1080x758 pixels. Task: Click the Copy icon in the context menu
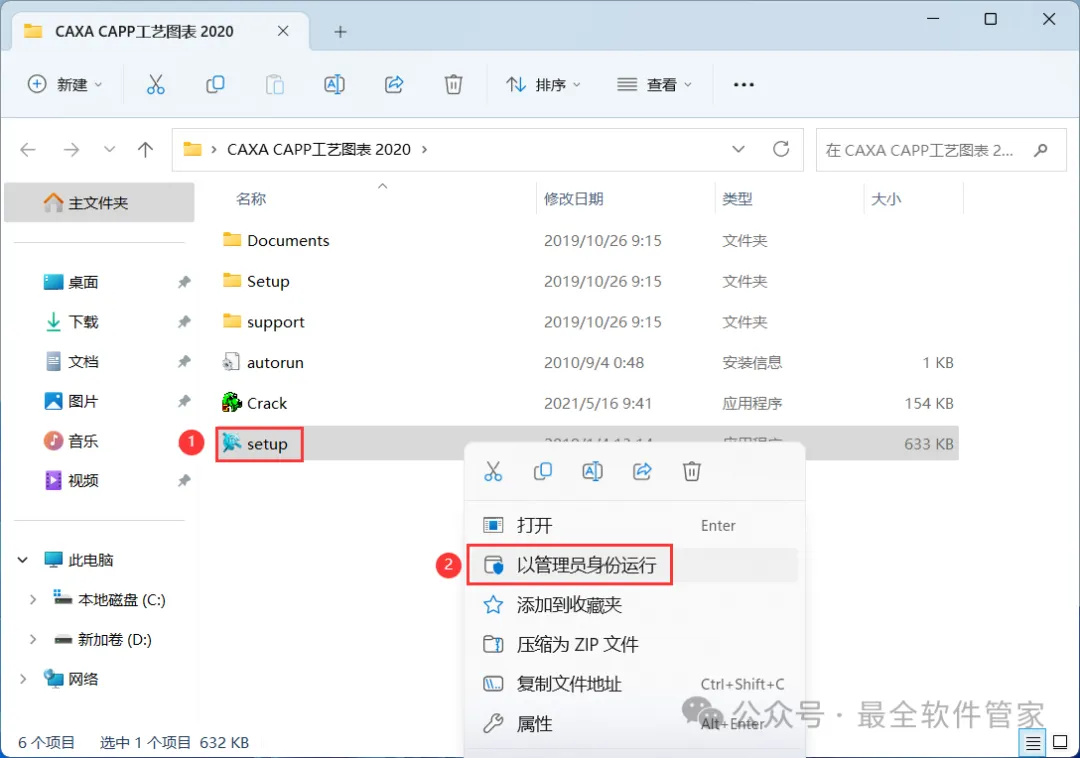(x=543, y=472)
